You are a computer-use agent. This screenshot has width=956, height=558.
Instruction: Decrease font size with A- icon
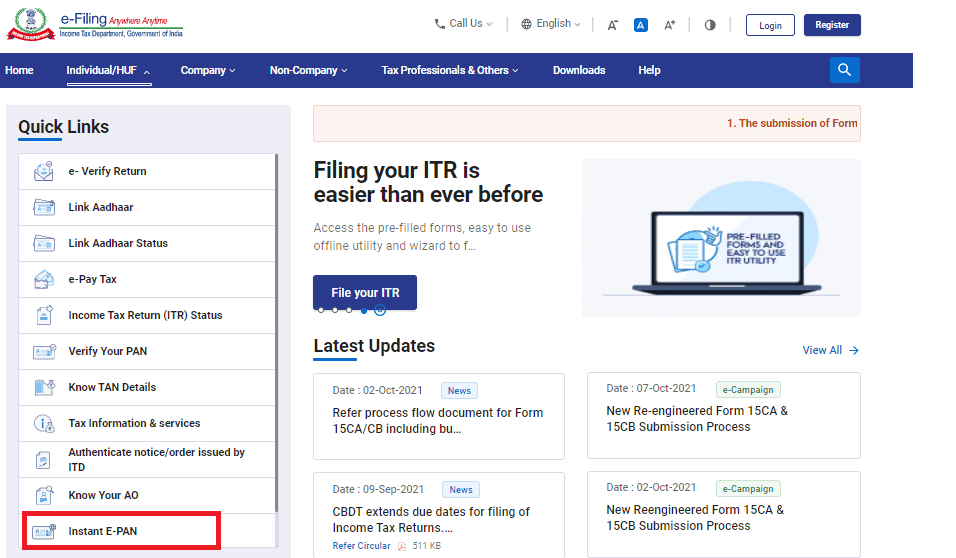[613, 25]
